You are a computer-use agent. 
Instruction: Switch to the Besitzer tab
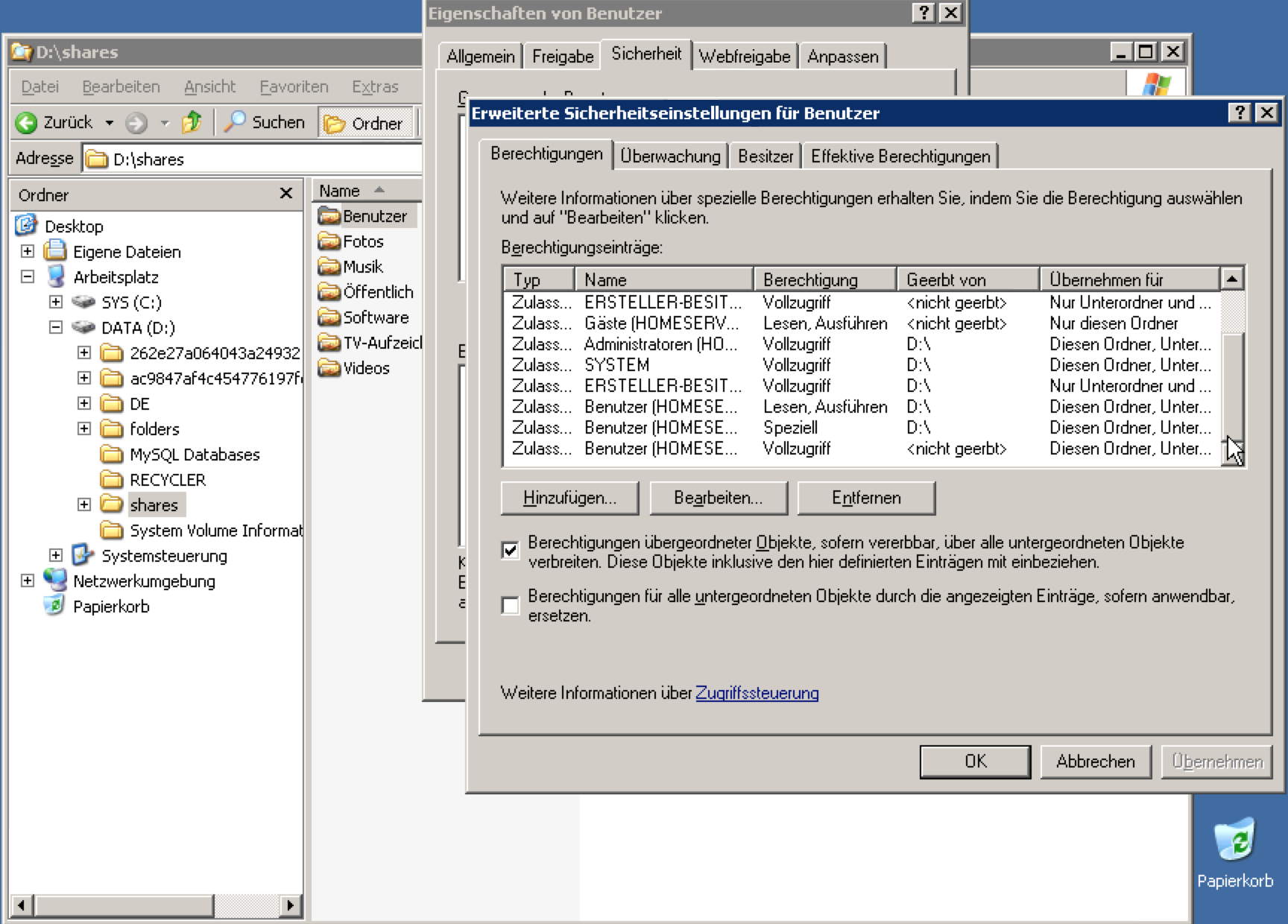[x=765, y=156]
